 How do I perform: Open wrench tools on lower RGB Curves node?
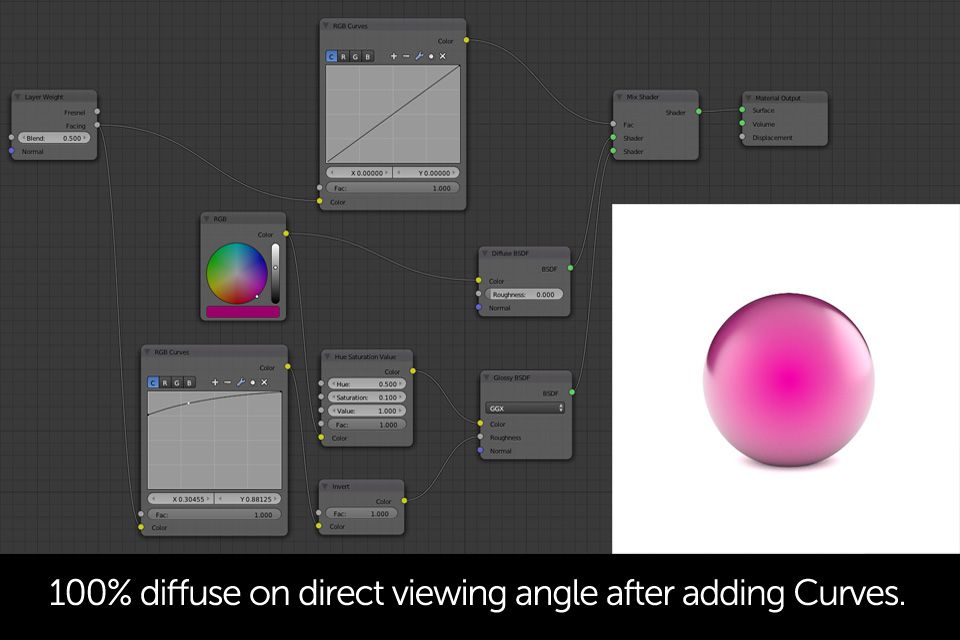pos(241,382)
